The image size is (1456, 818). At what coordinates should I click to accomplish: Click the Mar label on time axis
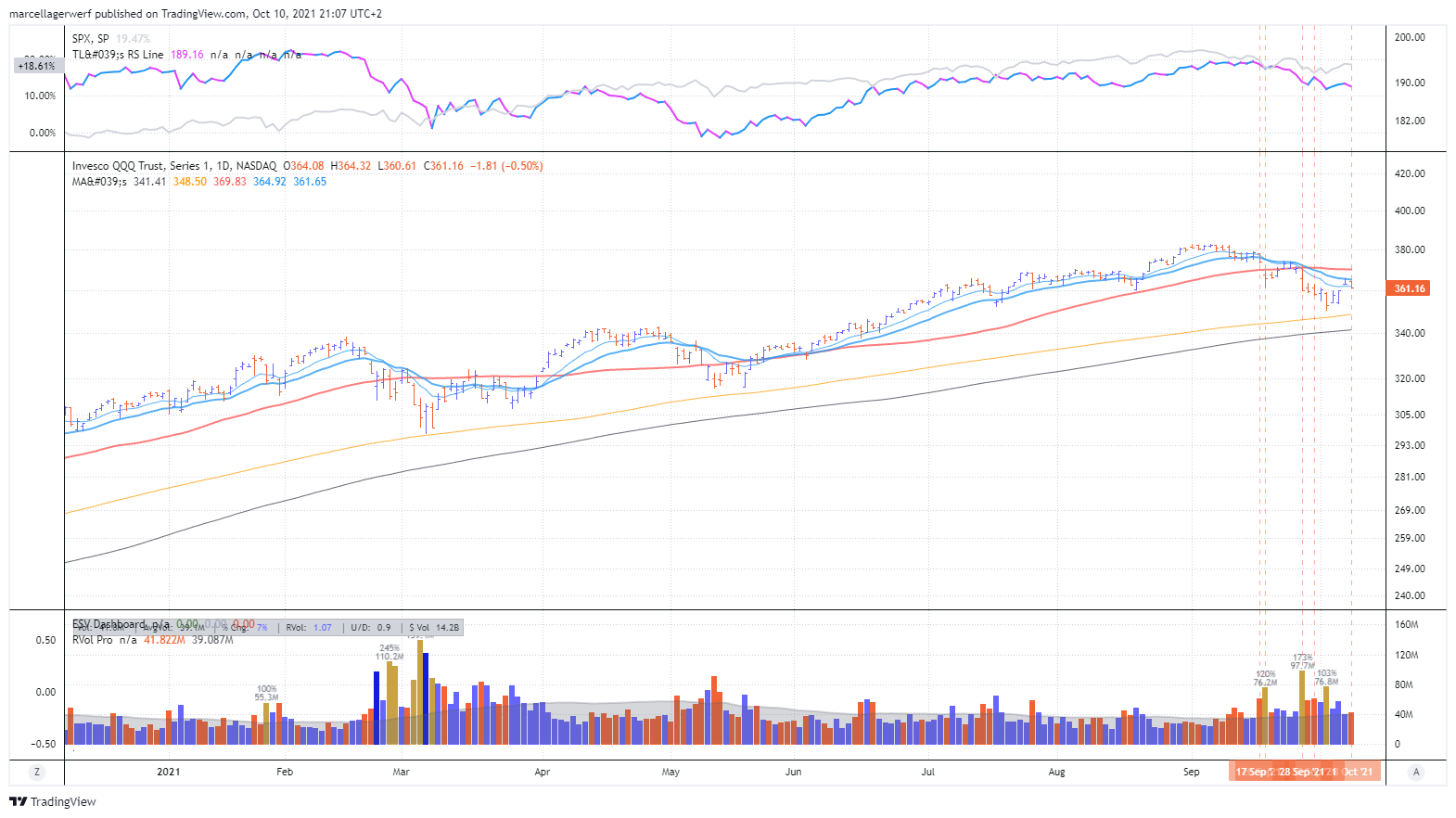pos(401,772)
